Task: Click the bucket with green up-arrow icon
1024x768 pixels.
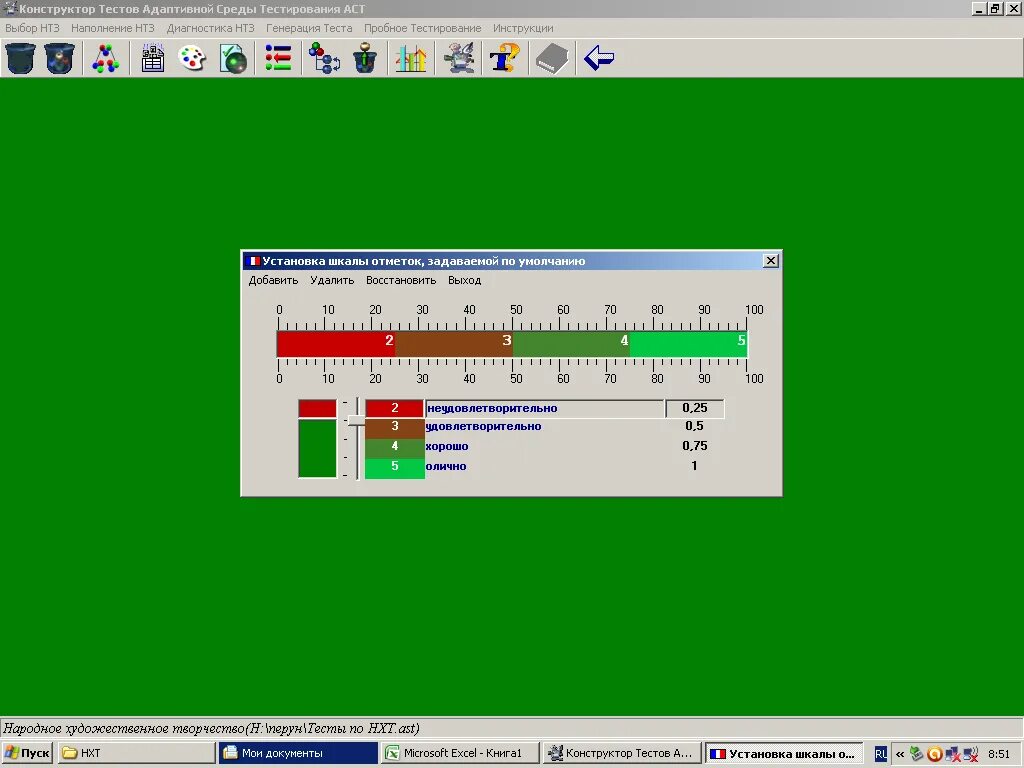Action: pos(365,58)
